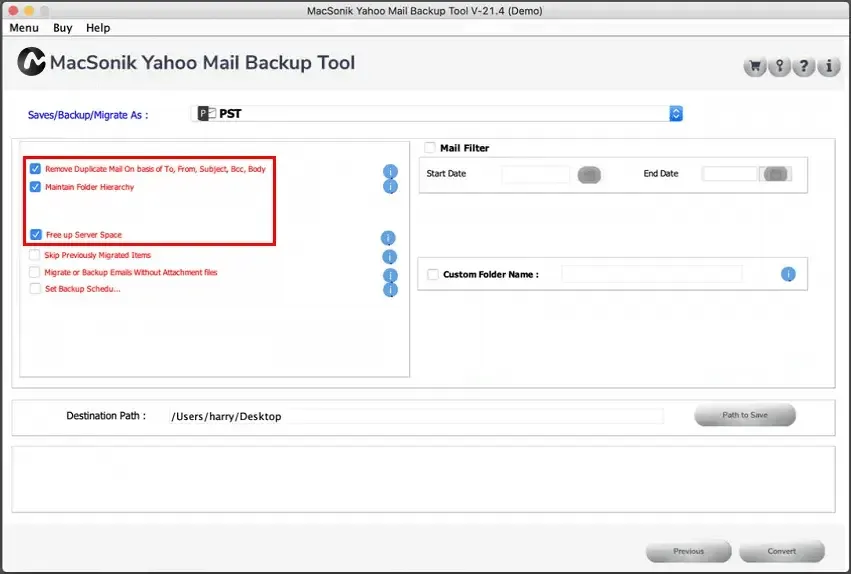The width and height of the screenshot is (851, 574).
Task: Click the Saves/Backup/Migrate As label
Action: 88,115
